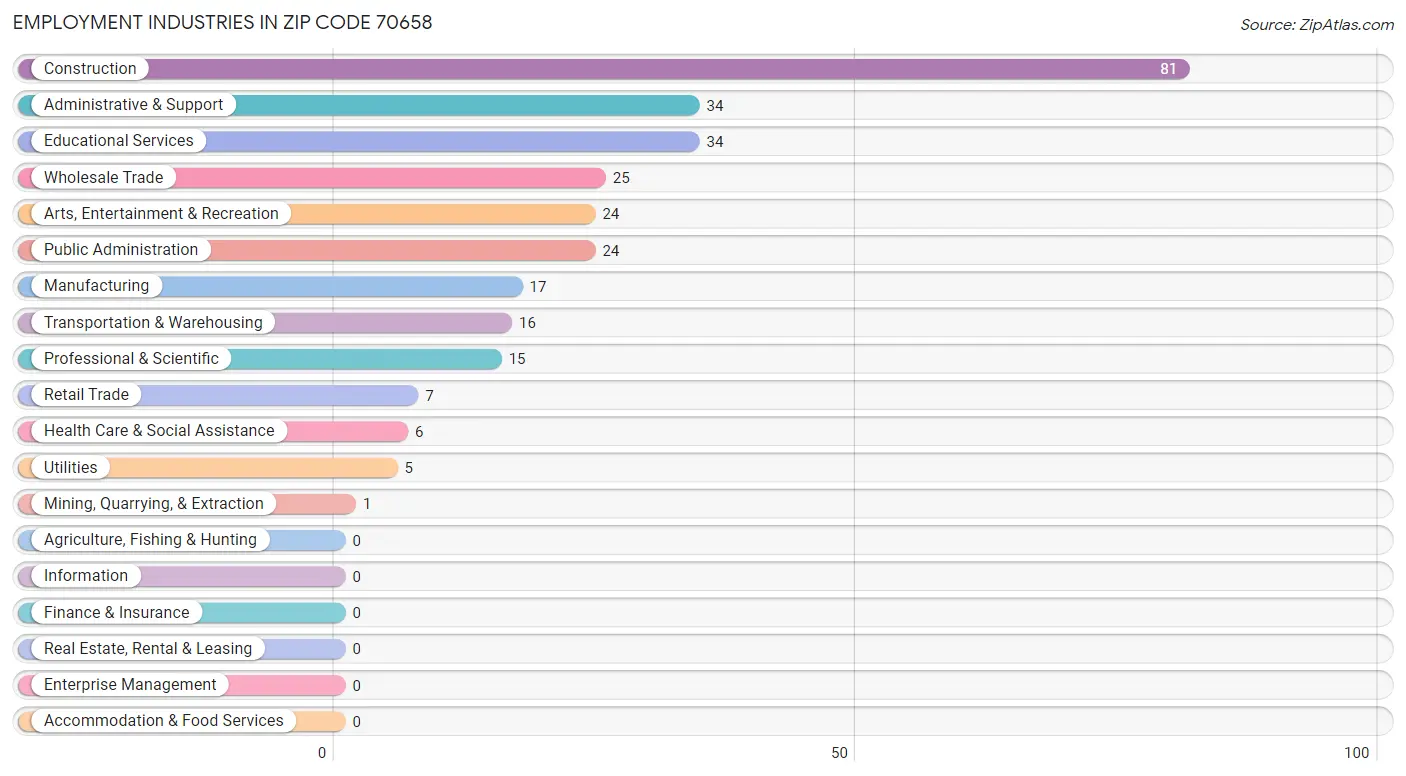Click the Source: ZipAtlas.com text

[1317, 25]
